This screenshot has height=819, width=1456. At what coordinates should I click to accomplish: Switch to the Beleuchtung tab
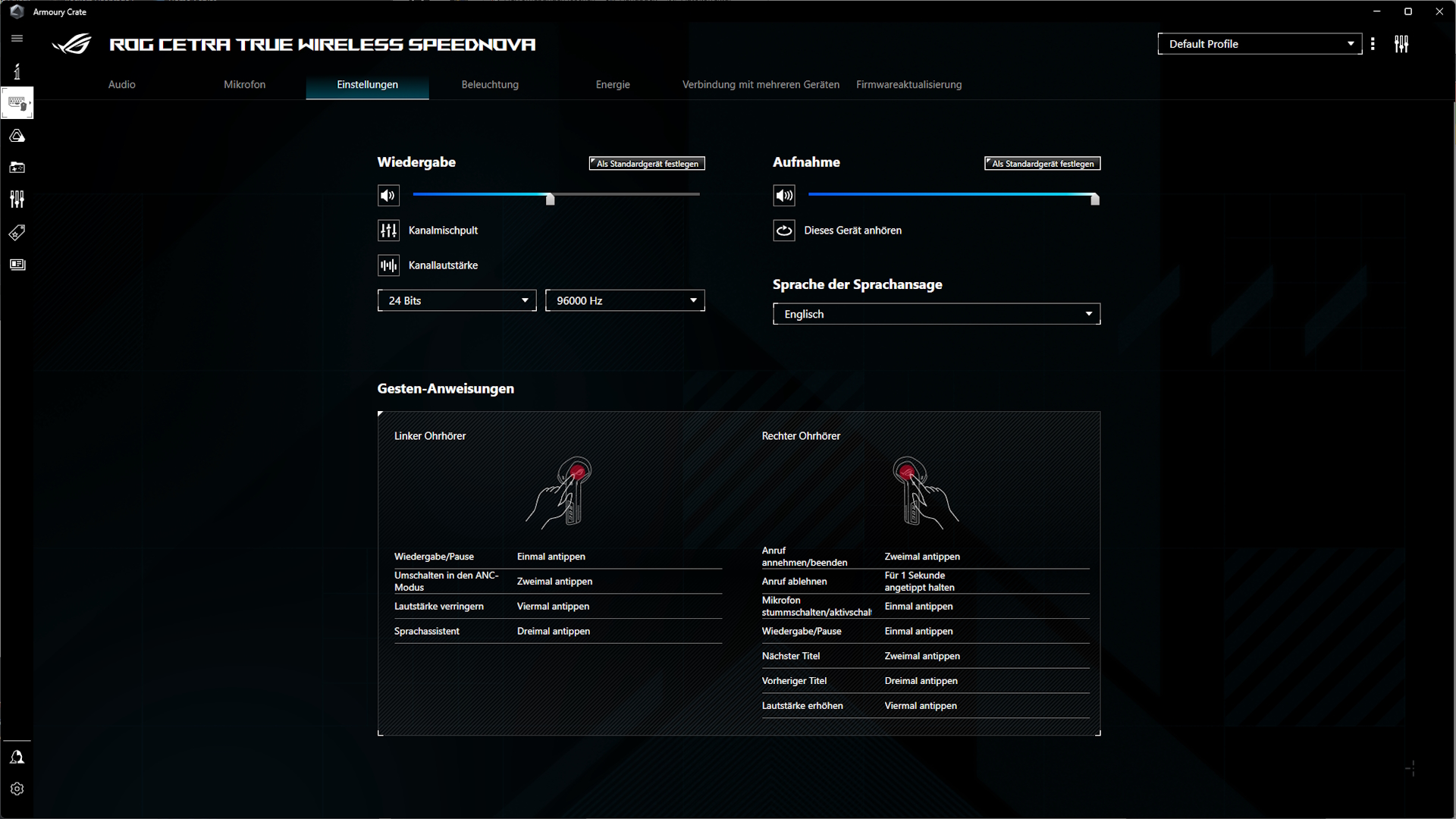point(490,84)
